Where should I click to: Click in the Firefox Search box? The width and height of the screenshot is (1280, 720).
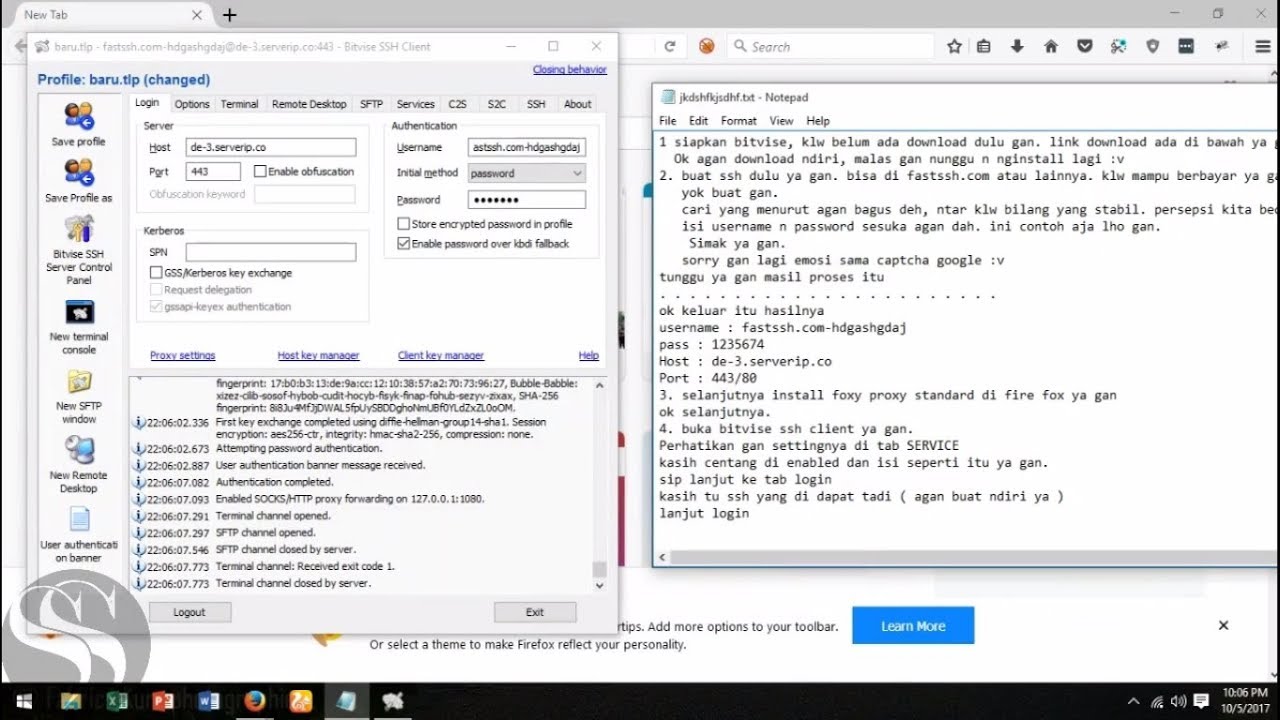pos(830,46)
